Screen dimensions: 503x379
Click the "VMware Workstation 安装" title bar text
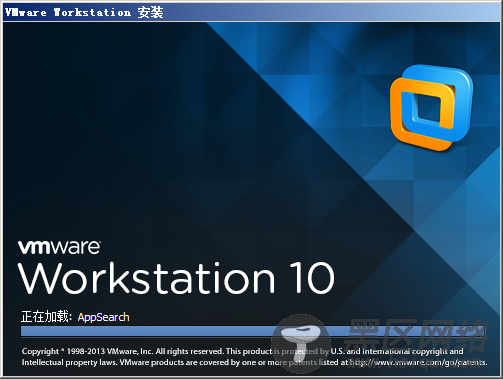(x=84, y=13)
